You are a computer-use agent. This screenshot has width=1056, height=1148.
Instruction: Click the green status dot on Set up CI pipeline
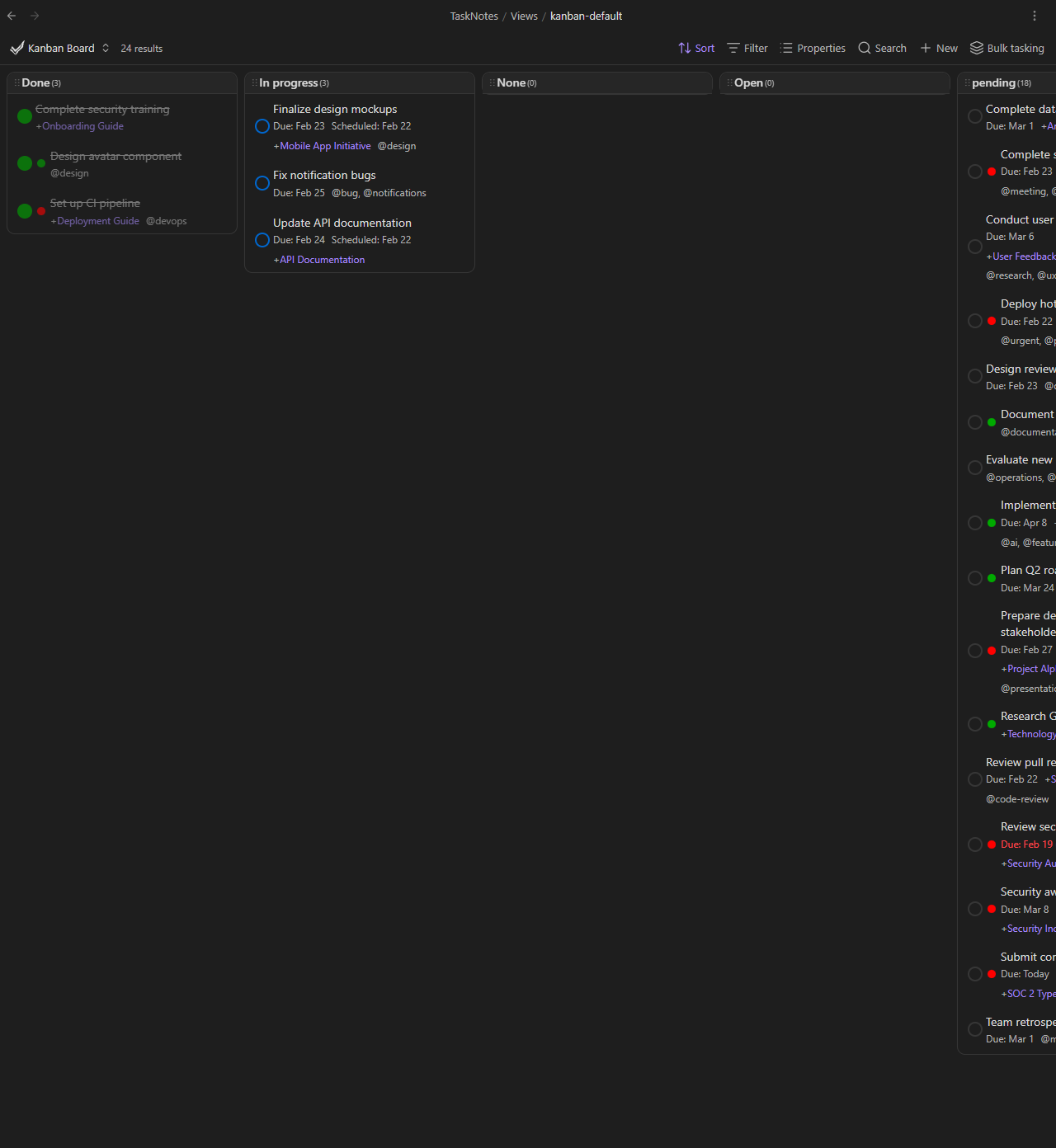coord(24,210)
